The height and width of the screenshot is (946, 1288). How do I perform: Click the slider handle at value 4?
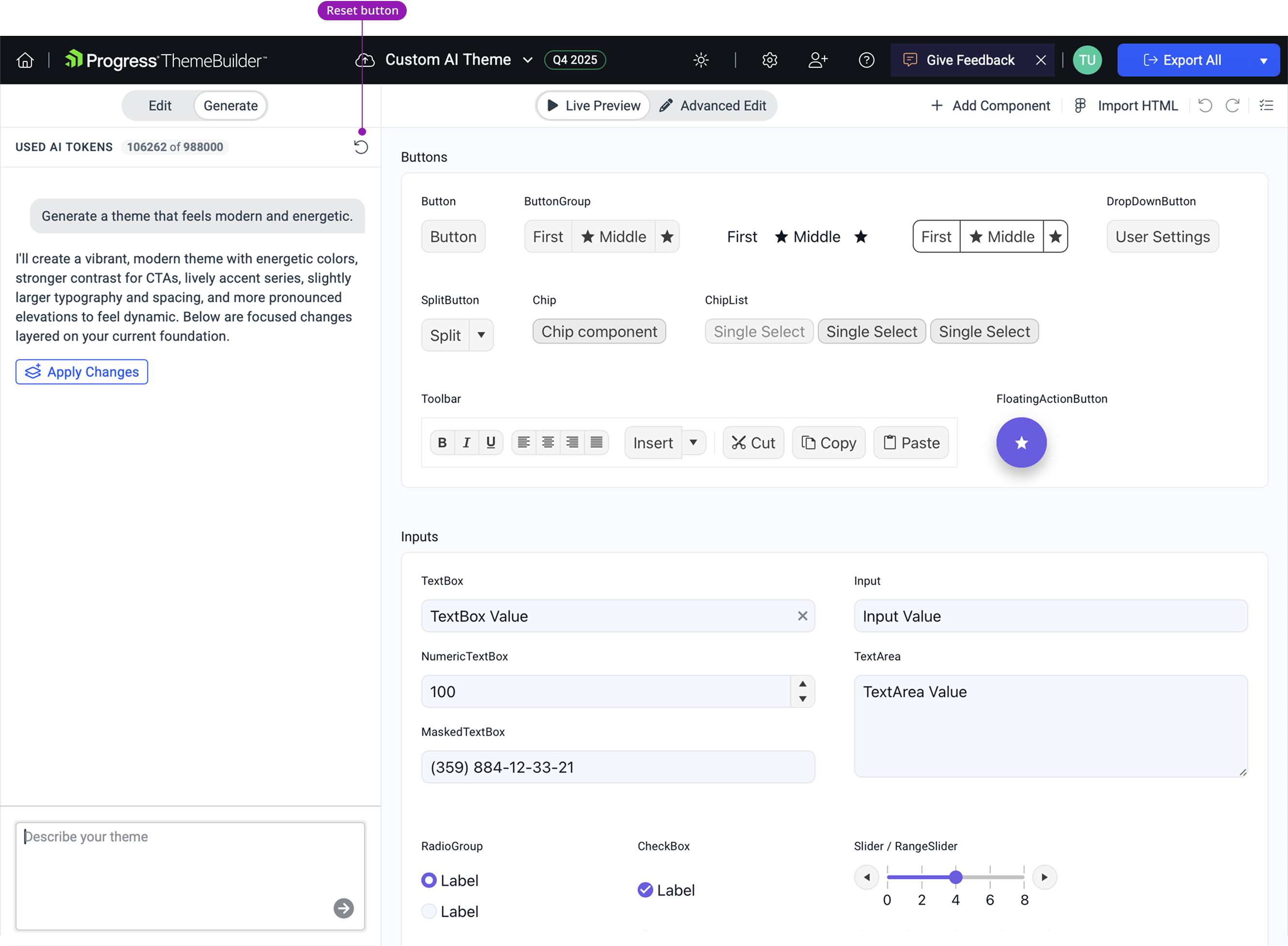tap(955, 877)
